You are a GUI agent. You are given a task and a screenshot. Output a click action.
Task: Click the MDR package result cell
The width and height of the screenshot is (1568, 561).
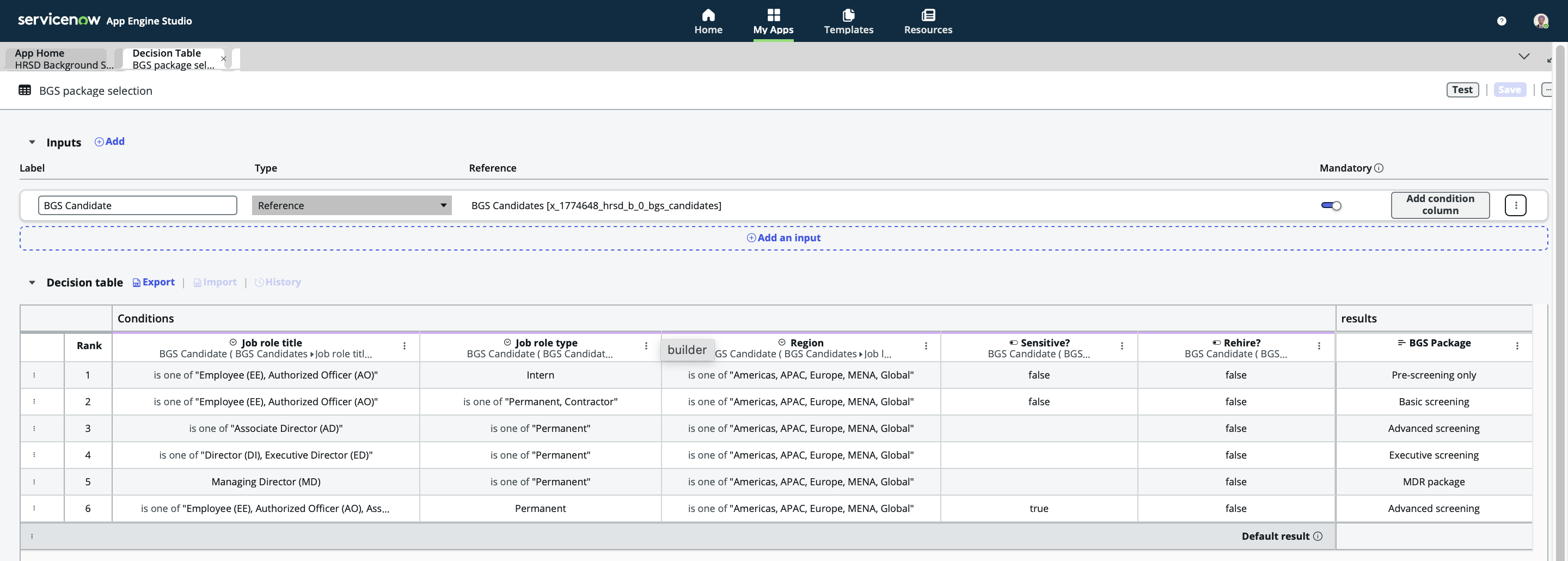point(1434,482)
